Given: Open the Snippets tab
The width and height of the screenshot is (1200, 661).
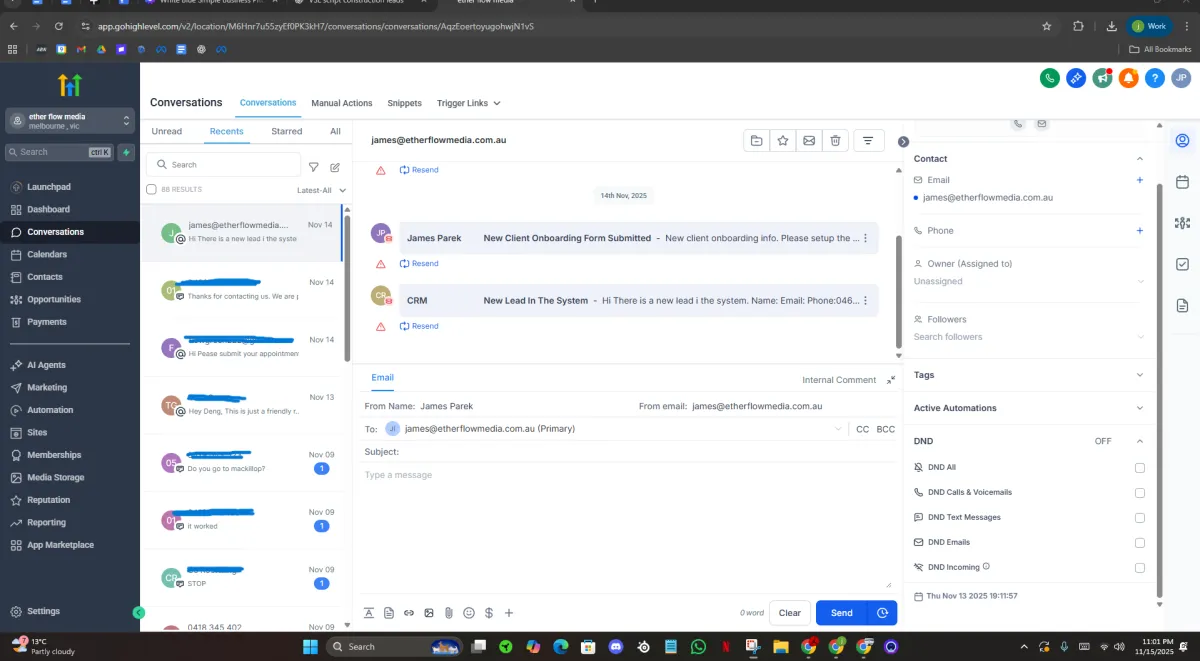Looking at the screenshot, I should (x=405, y=103).
